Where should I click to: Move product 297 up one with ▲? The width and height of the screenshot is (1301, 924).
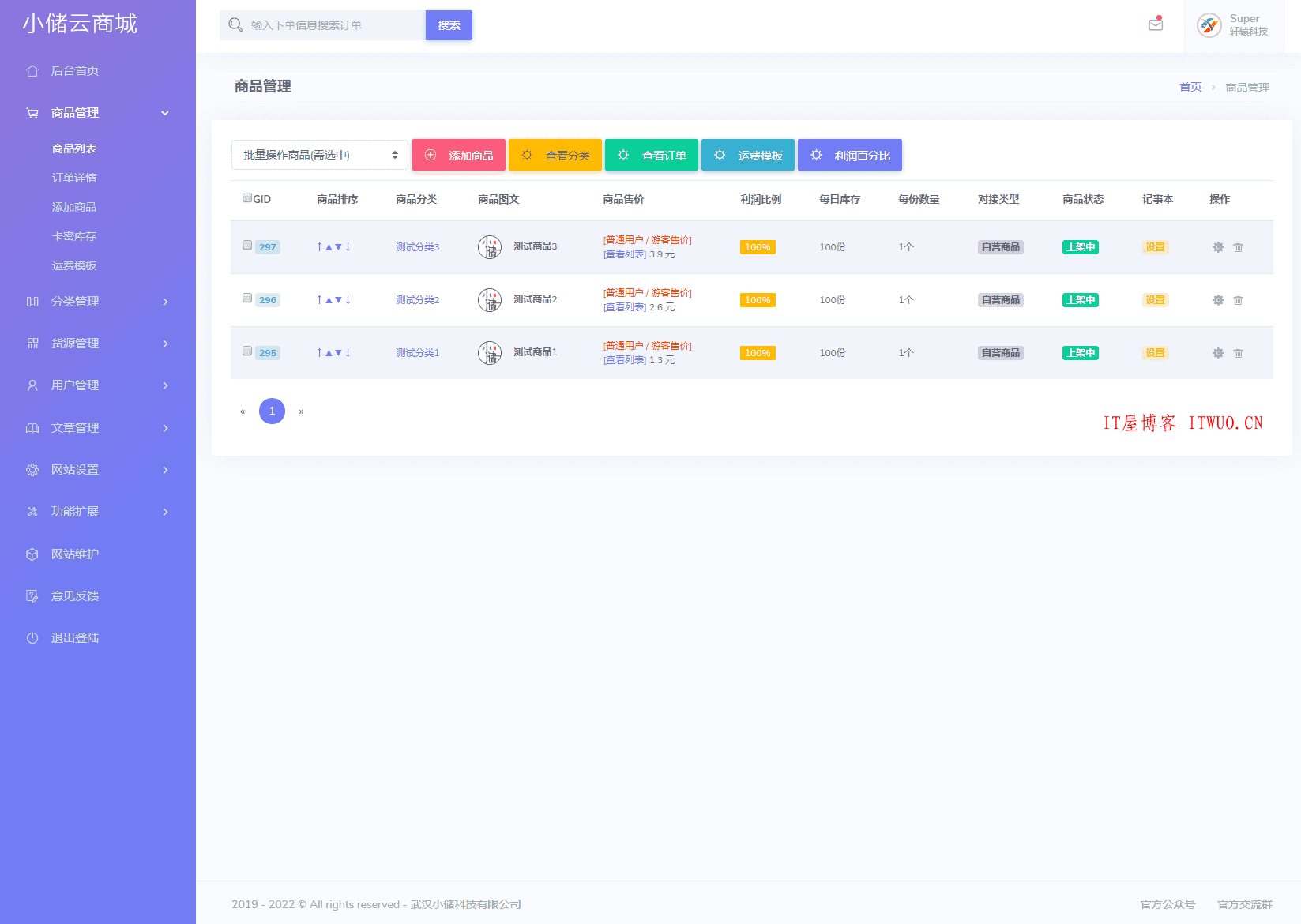point(329,246)
